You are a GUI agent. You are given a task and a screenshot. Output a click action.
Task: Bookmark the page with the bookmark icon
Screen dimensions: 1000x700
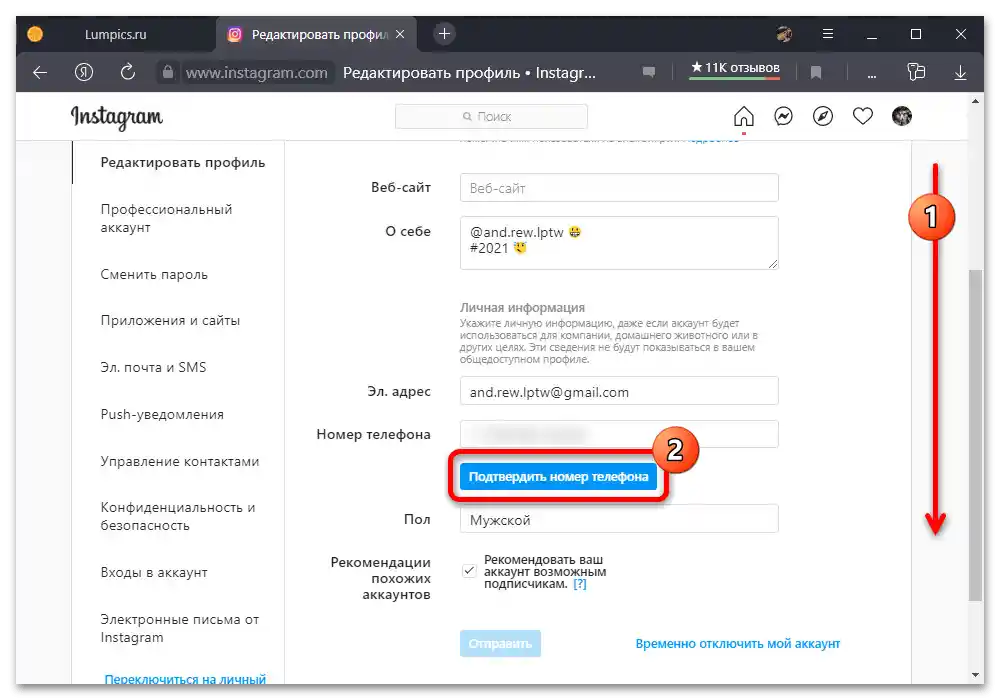click(816, 73)
